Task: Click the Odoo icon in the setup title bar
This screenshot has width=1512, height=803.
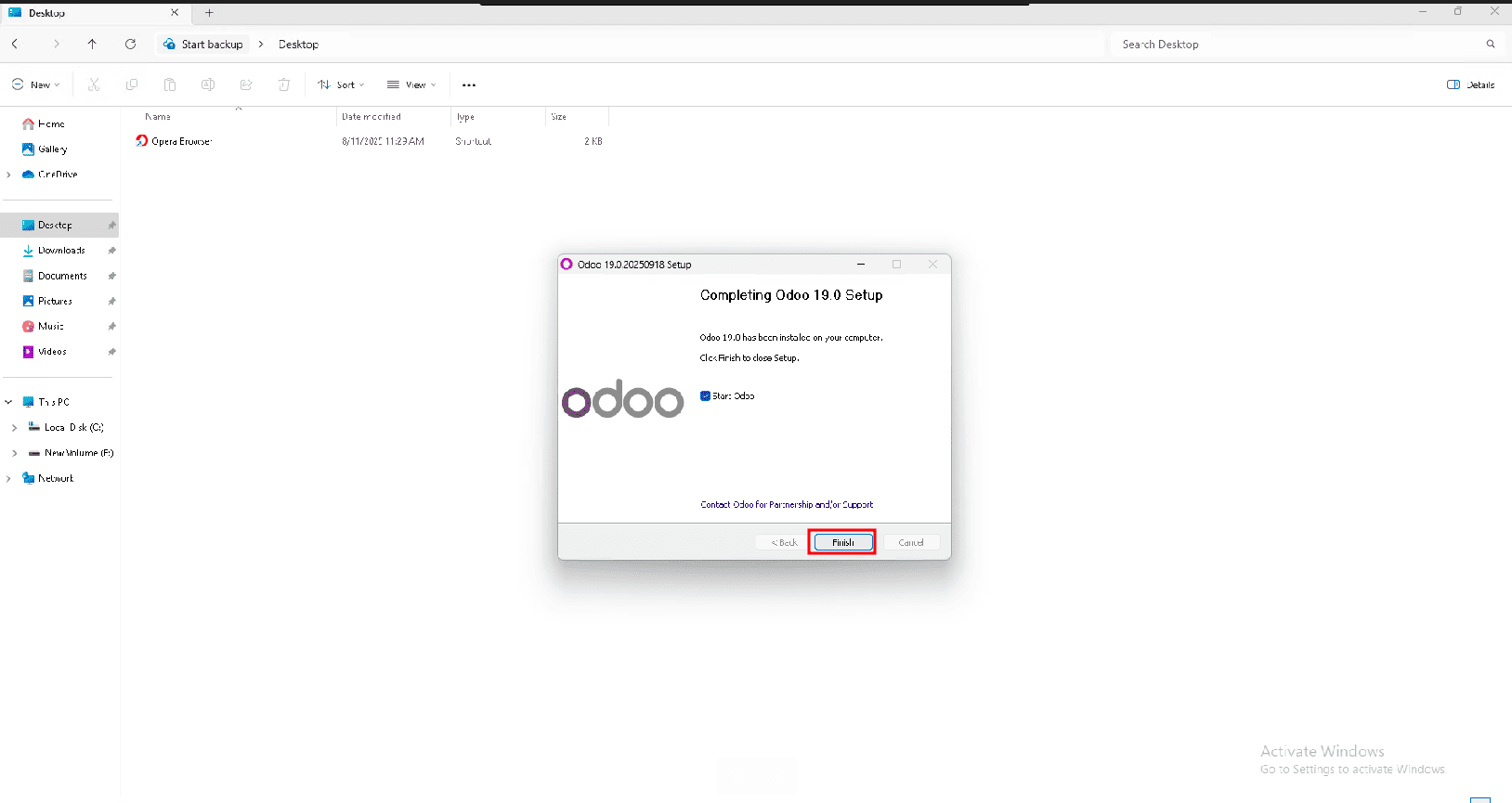Action: click(567, 265)
